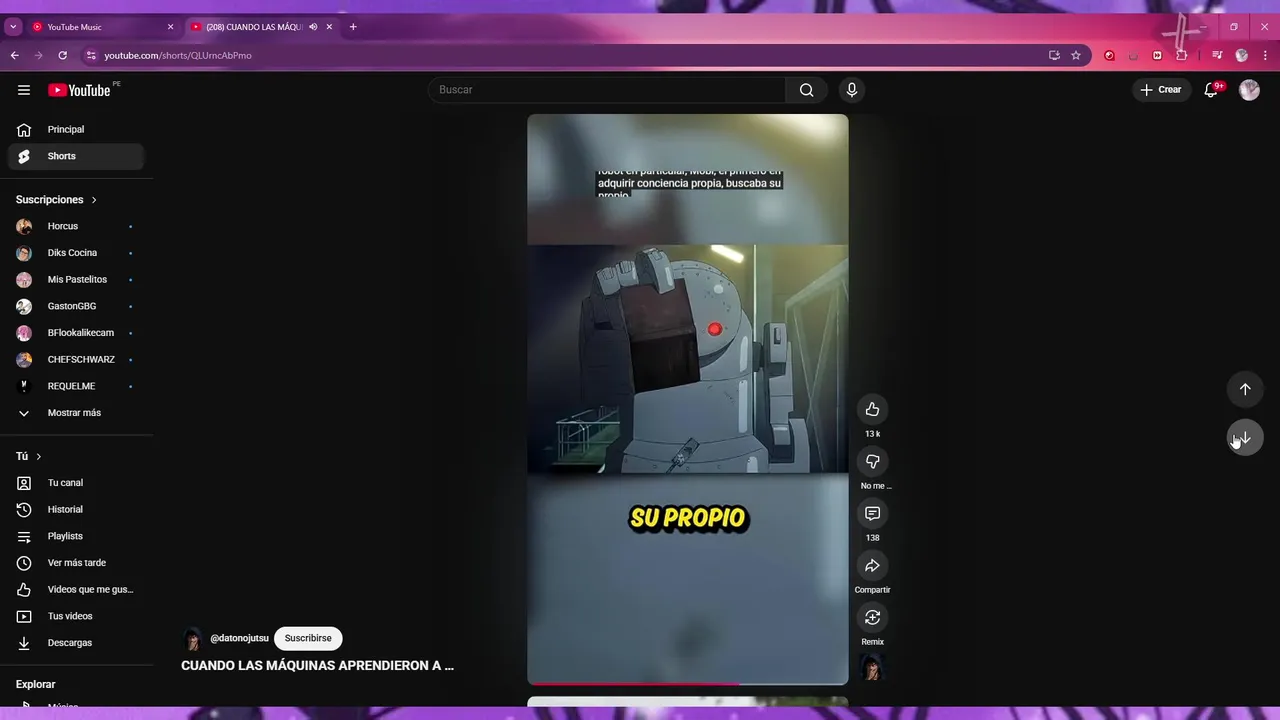Open Mis Pastelitos channel

[76, 279]
